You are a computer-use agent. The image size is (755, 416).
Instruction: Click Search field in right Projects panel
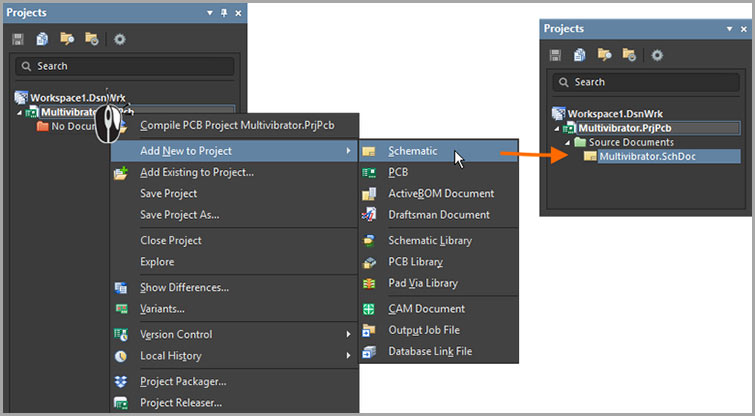[x=646, y=82]
